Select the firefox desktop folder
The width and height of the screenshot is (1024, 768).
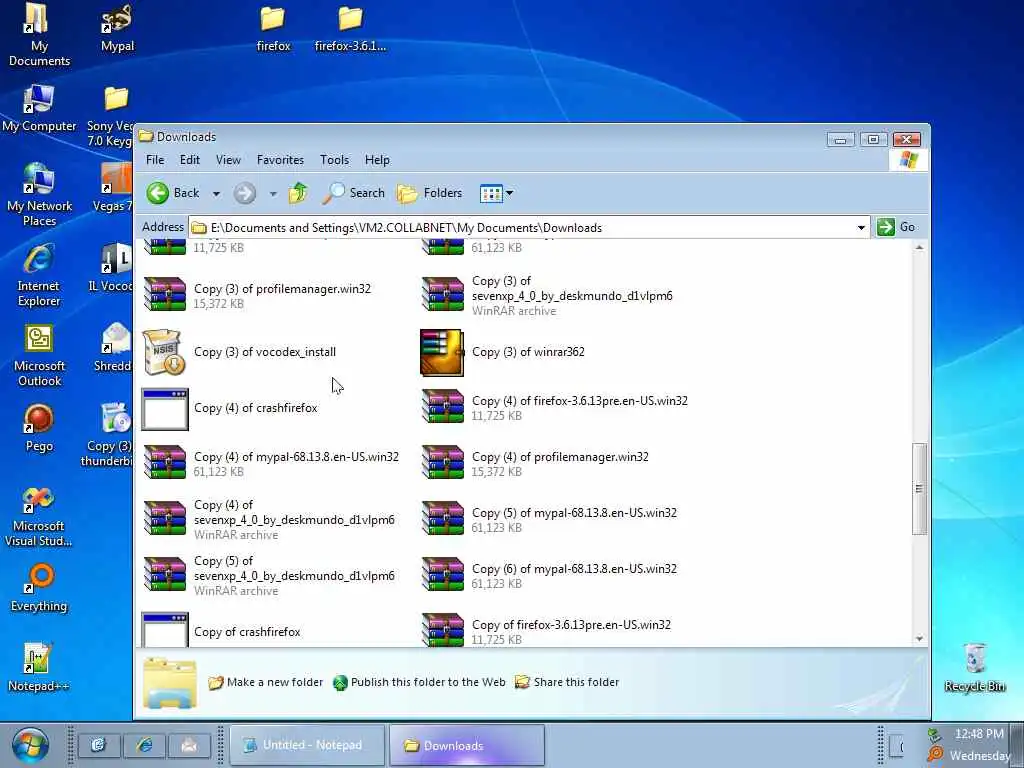point(273,29)
